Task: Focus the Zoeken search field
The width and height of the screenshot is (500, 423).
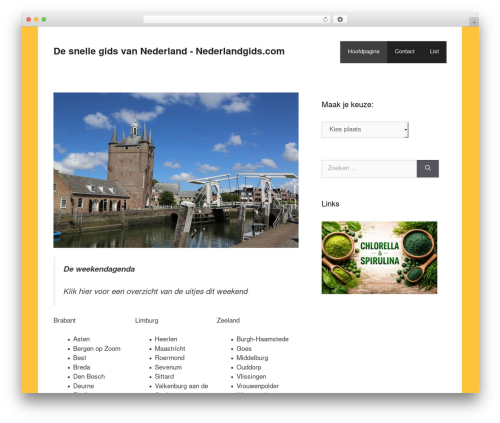Action: pyautogui.click(x=369, y=168)
